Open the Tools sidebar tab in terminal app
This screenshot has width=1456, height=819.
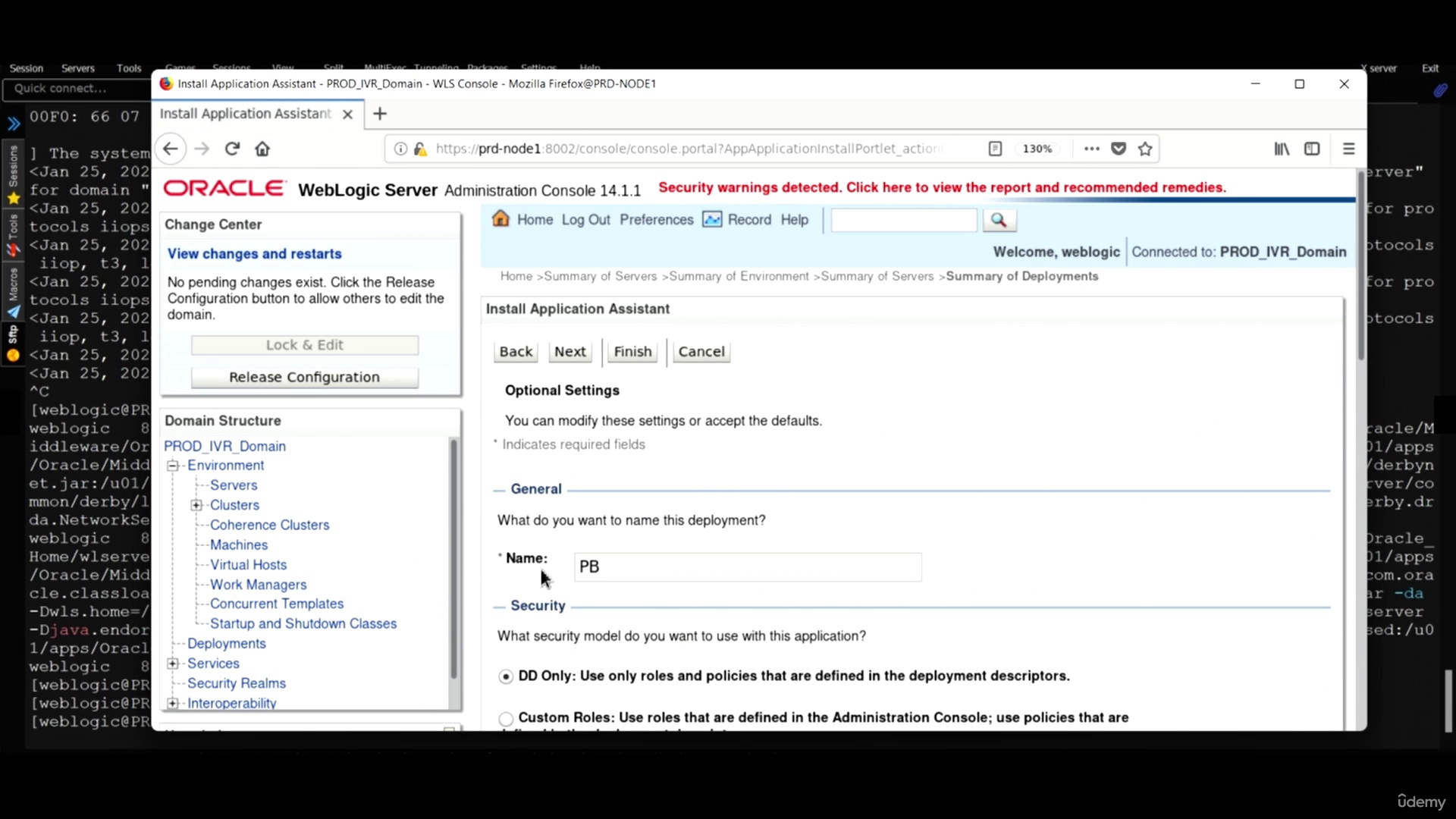pos(13,235)
